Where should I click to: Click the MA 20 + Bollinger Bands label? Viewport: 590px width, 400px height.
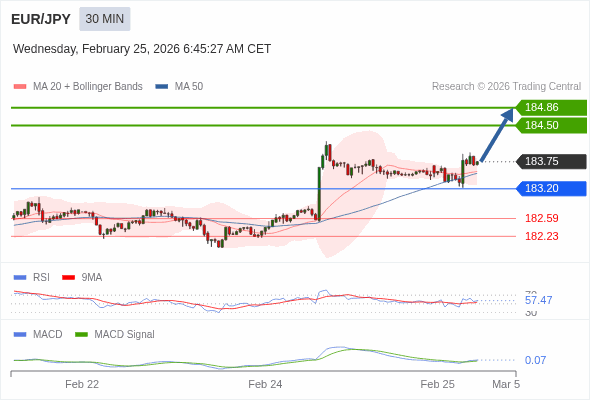(x=88, y=87)
